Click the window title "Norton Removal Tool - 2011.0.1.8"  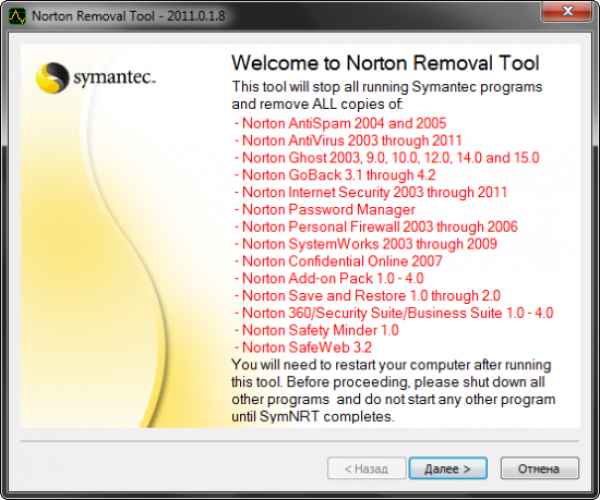129,16
